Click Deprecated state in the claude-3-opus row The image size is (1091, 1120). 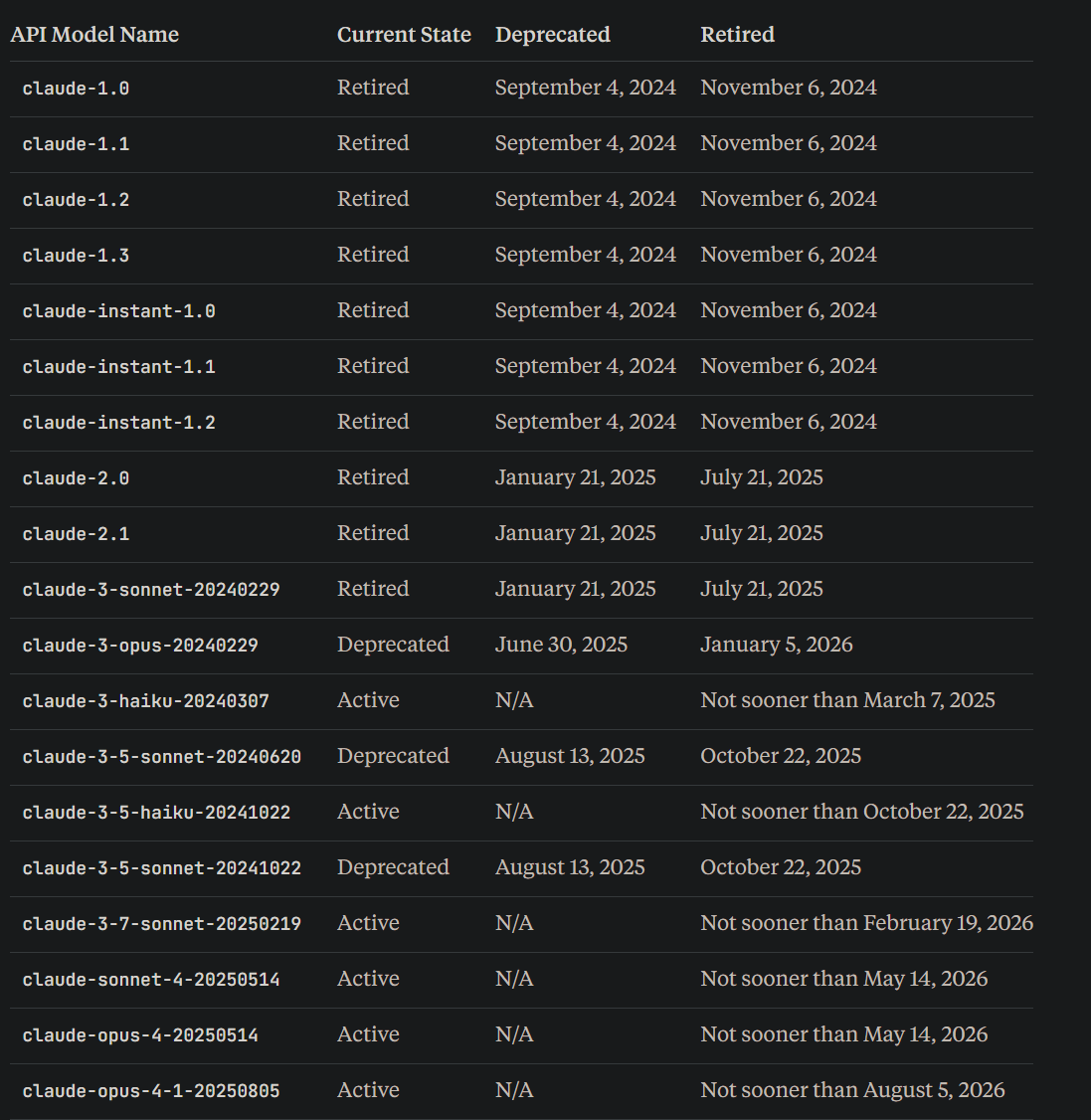coord(393,645)
